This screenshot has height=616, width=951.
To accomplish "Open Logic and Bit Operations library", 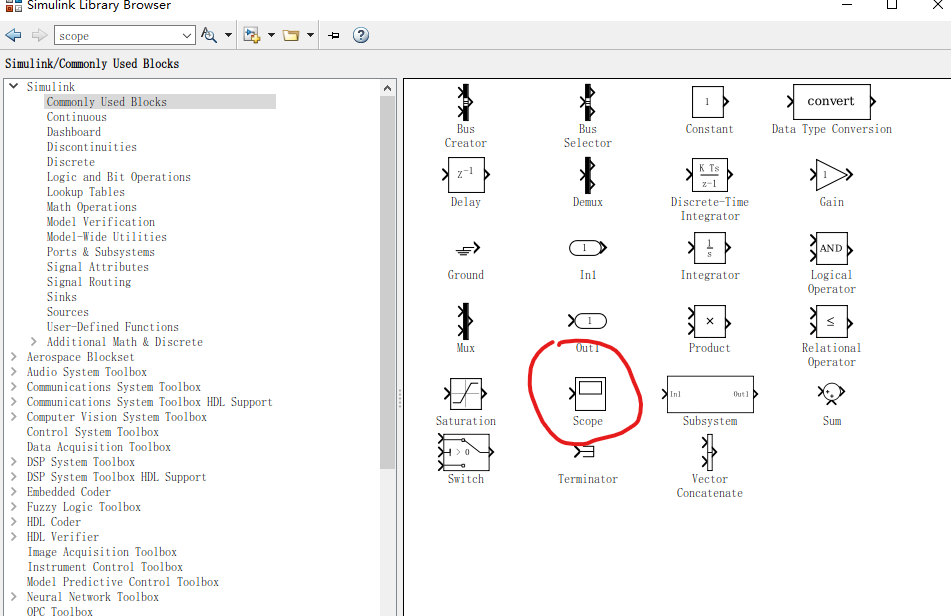I will 118,177.
